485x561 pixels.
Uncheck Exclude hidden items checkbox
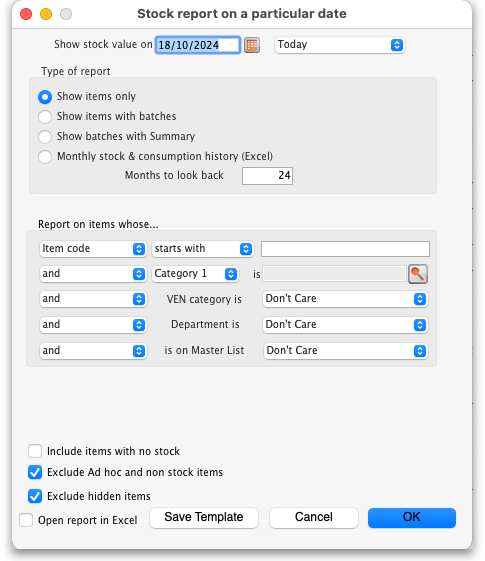[35, 496]
